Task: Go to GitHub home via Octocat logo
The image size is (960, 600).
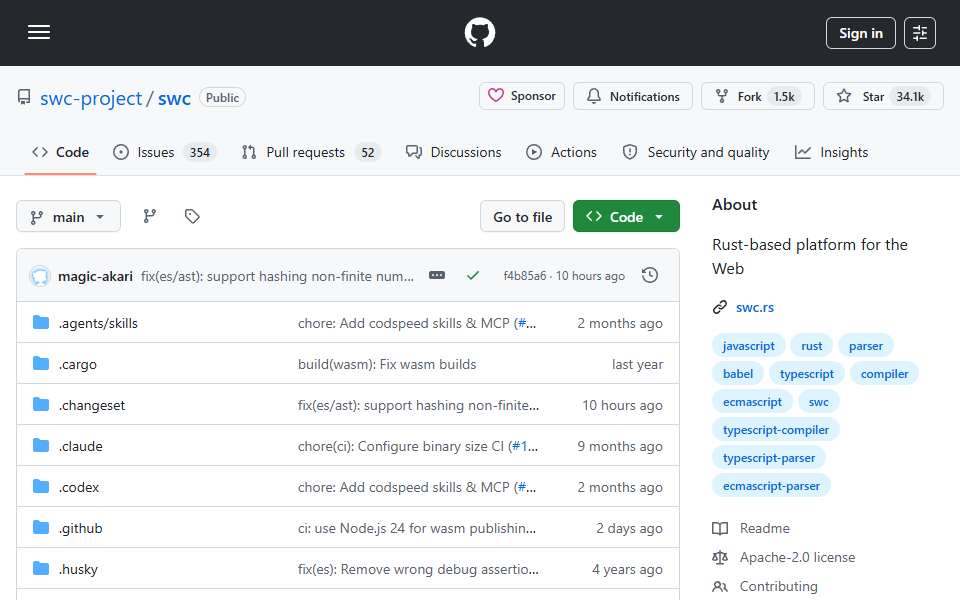Action: point(479,32)
